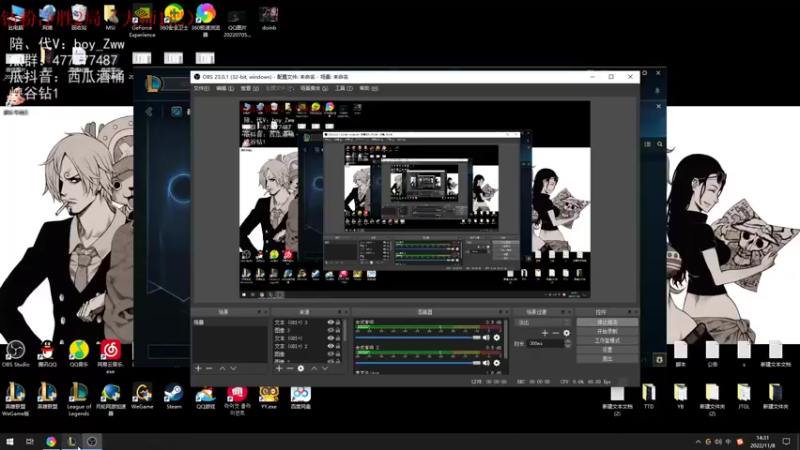
Task: Open settings gear of the second mixer channel
Action: (496, 363)
